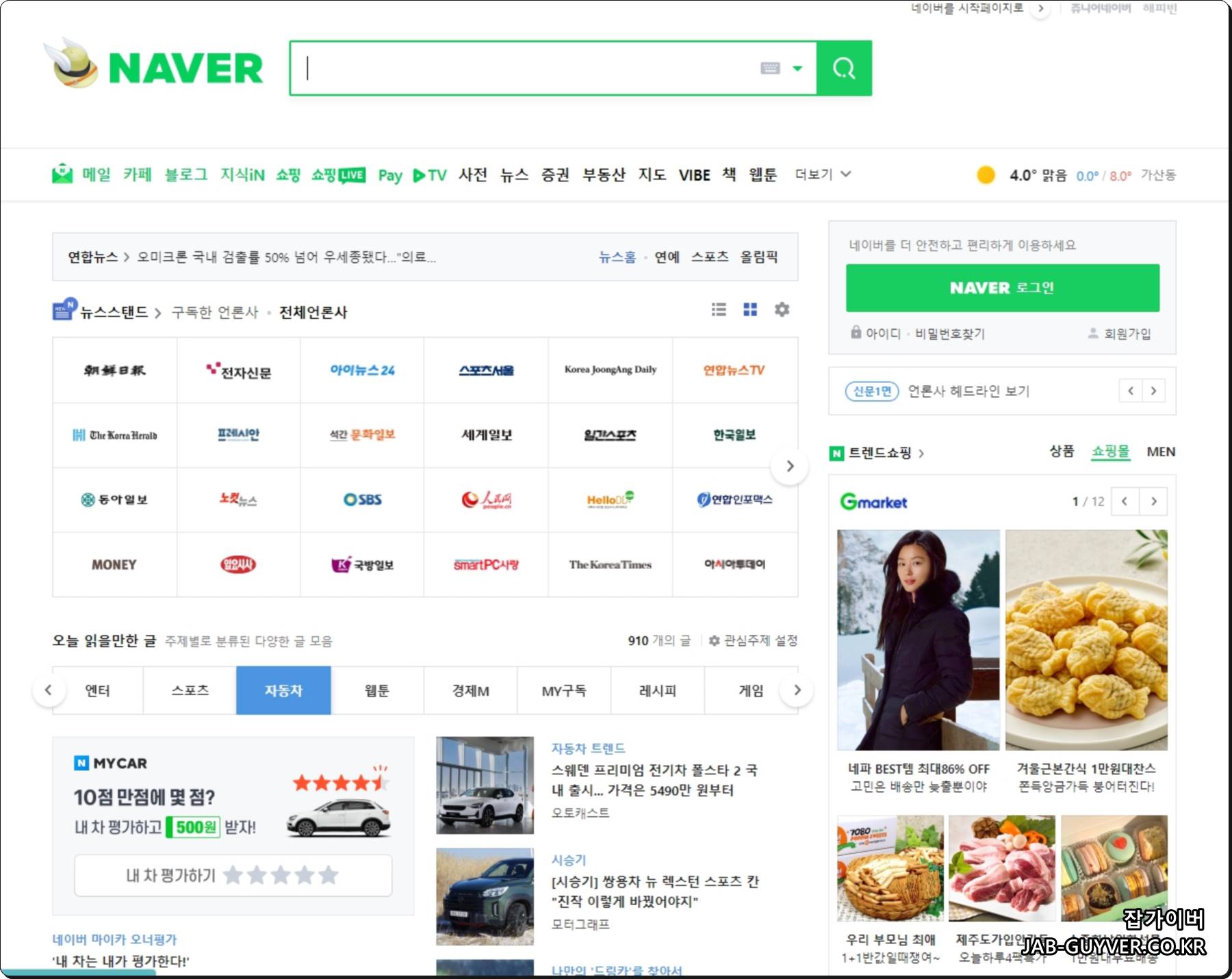
Task: Open the 올림픽 news link
Action: click(x=758, y=257)
